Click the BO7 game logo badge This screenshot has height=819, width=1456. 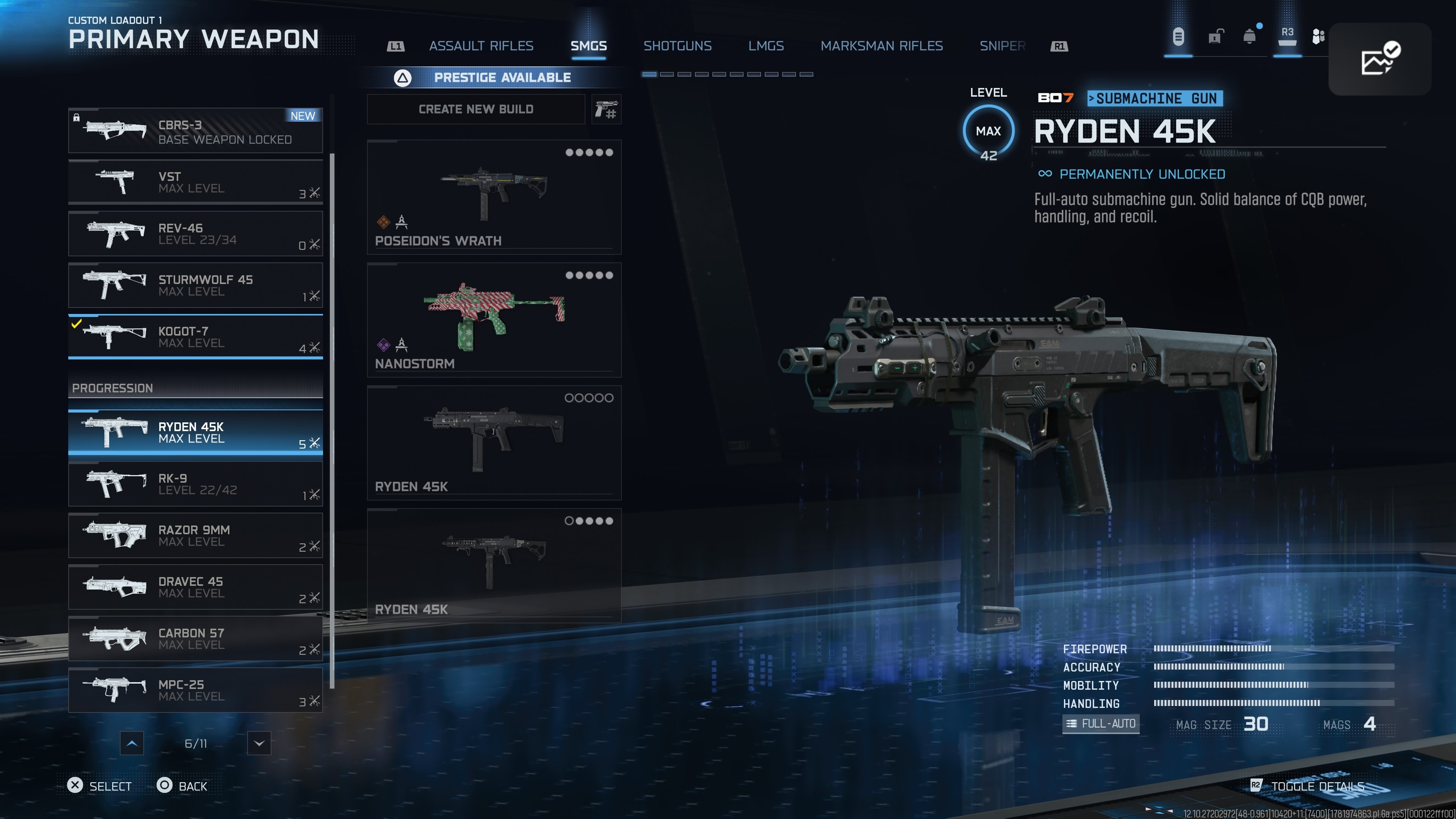pos(1055,98)
